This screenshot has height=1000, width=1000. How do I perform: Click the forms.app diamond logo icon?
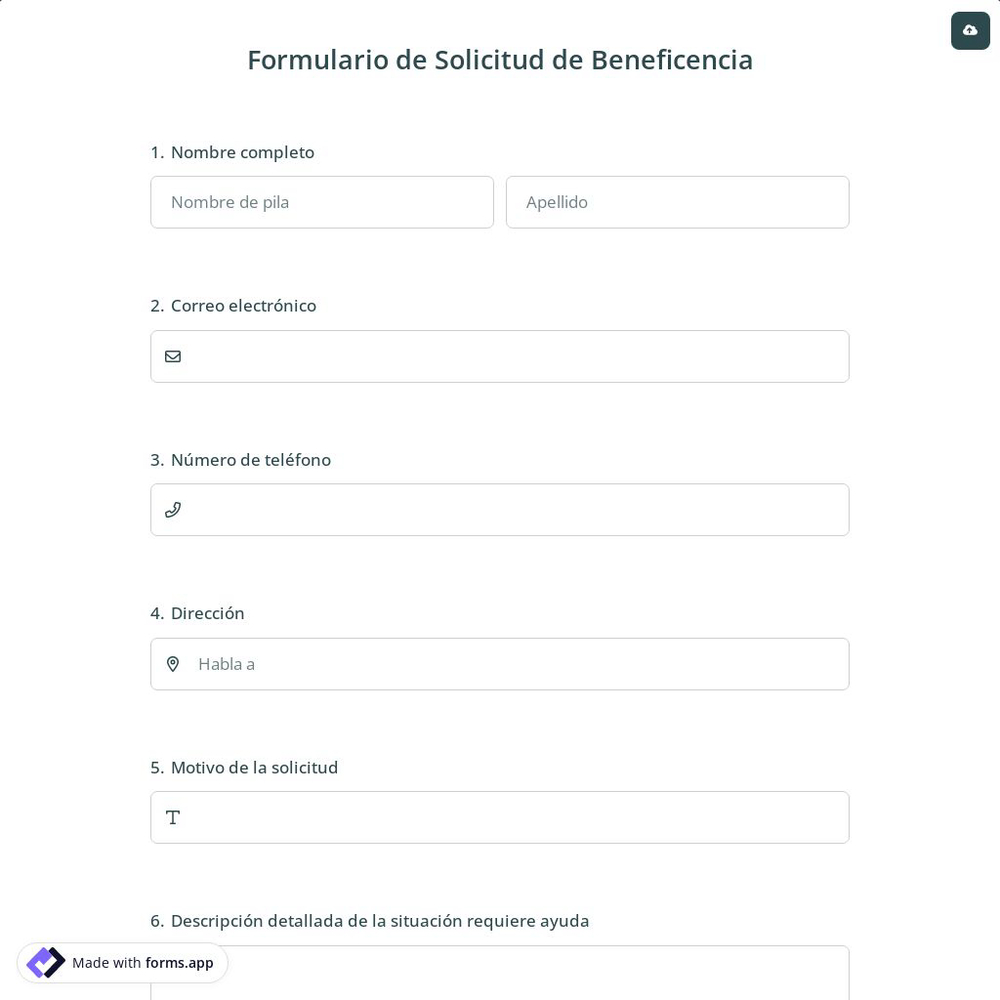[45, 962]
